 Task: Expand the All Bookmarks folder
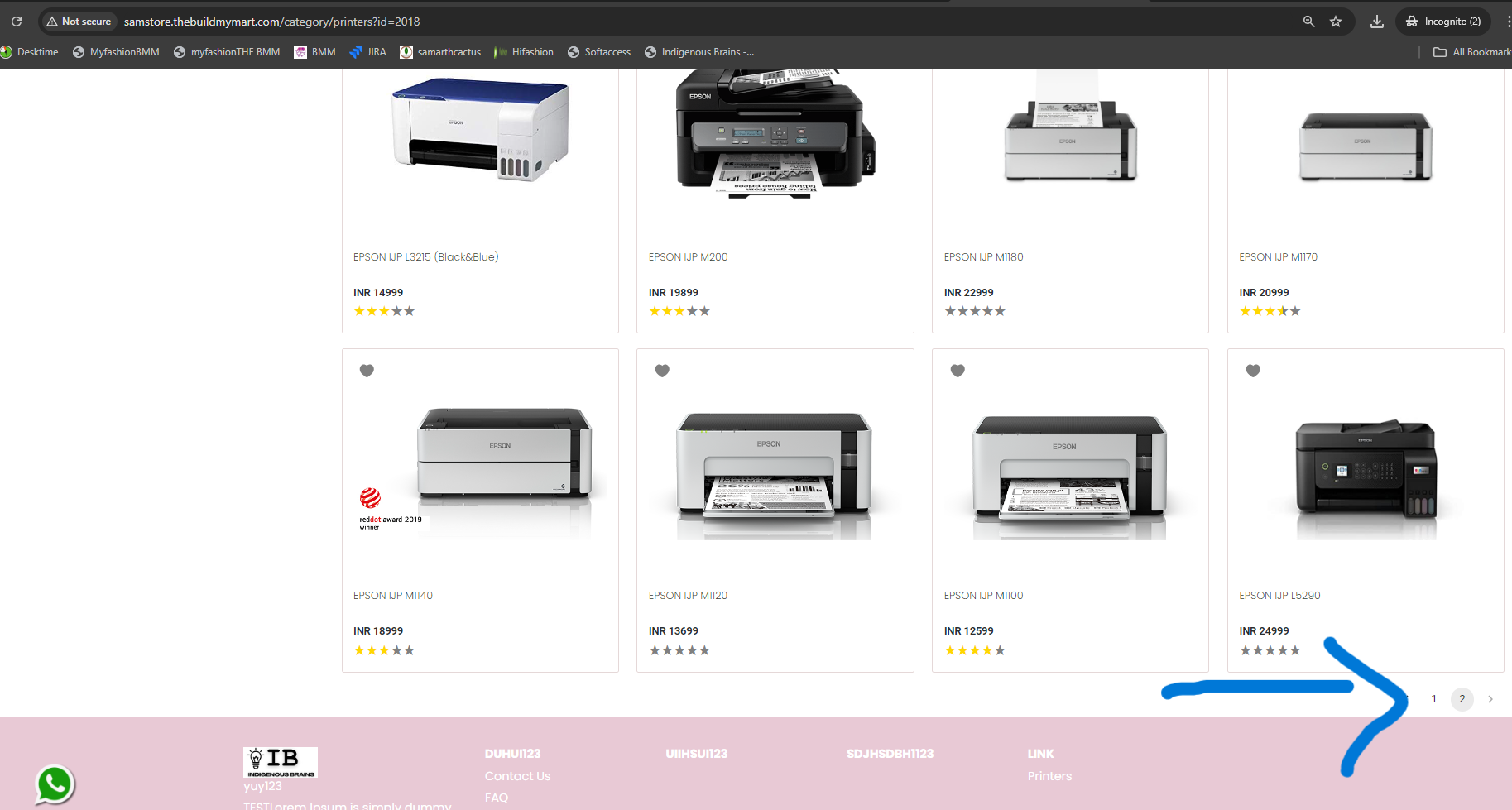coord(1472,52)
